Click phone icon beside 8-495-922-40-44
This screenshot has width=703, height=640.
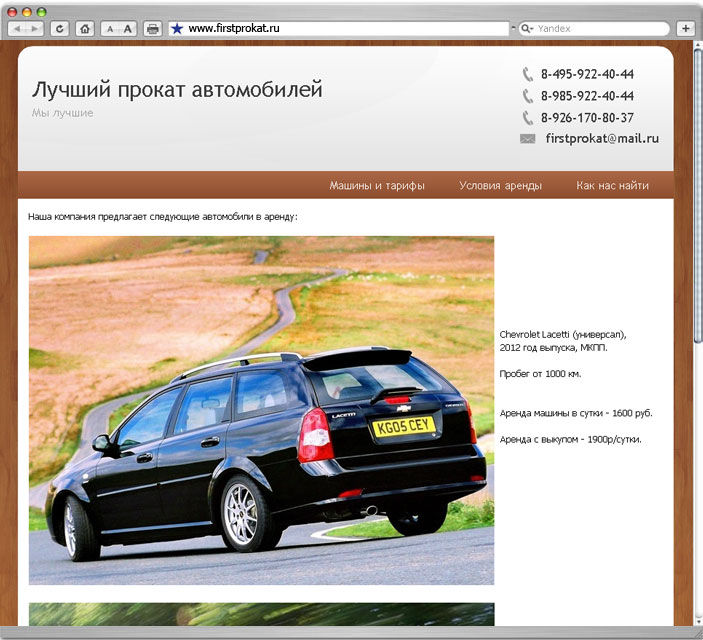(528, 74)
